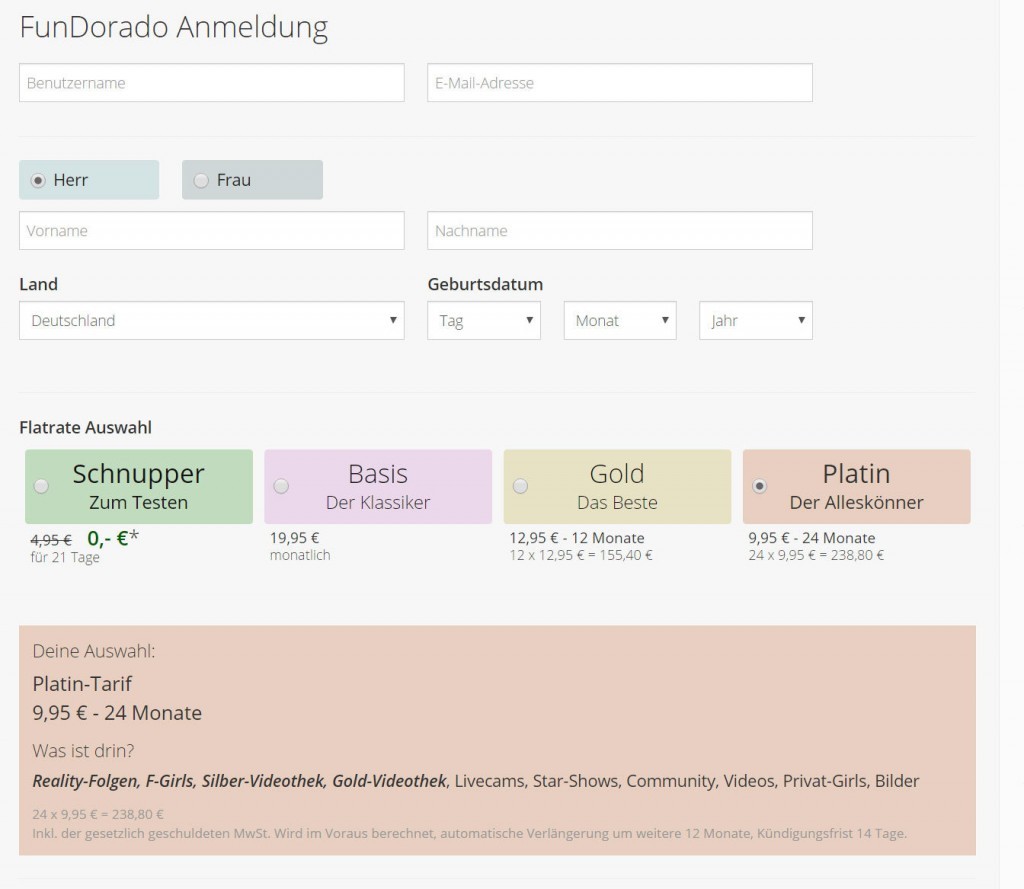Choose the Frau radio option
The height and width of the screenshot is (889, 1024).
(x=201, y=181)
